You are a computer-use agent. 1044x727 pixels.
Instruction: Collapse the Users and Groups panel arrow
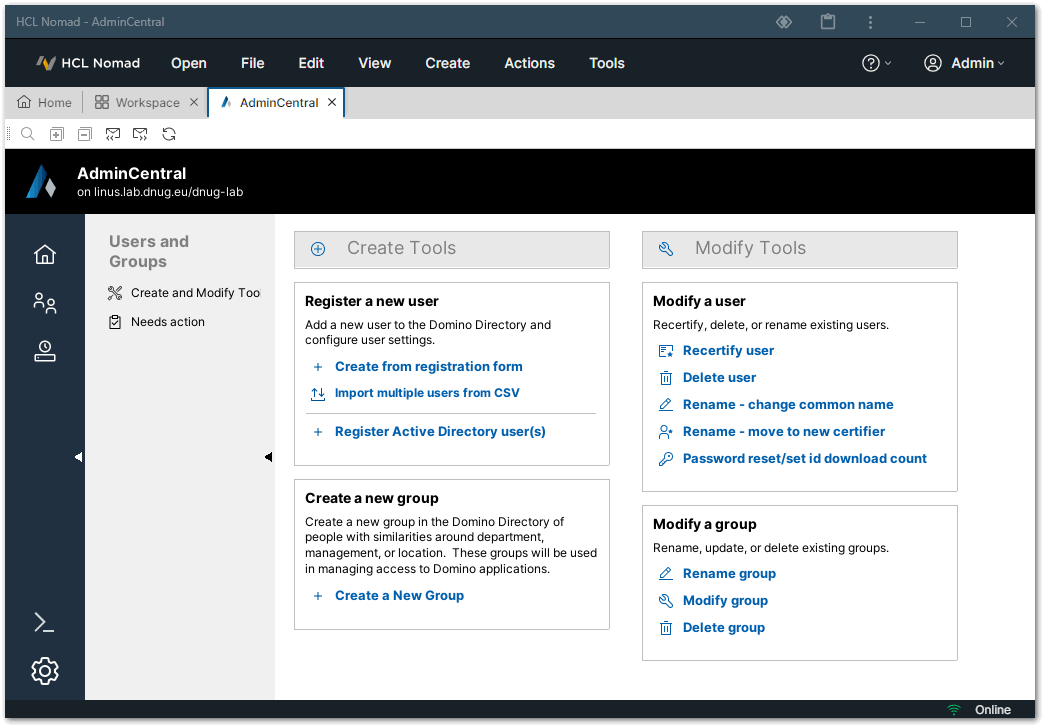(x=268, y=457)
